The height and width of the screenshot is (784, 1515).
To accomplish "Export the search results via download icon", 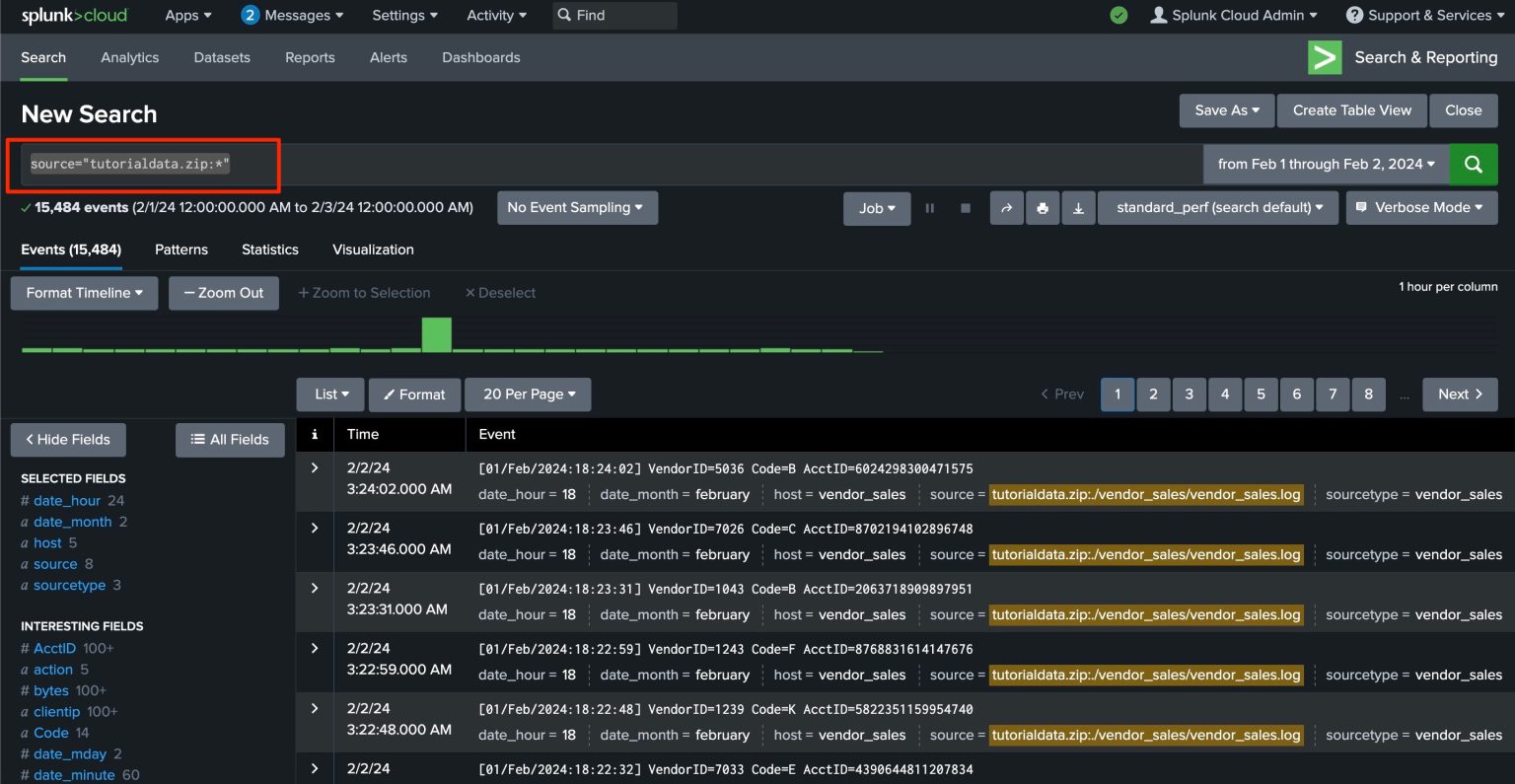I will point(1078,207).
